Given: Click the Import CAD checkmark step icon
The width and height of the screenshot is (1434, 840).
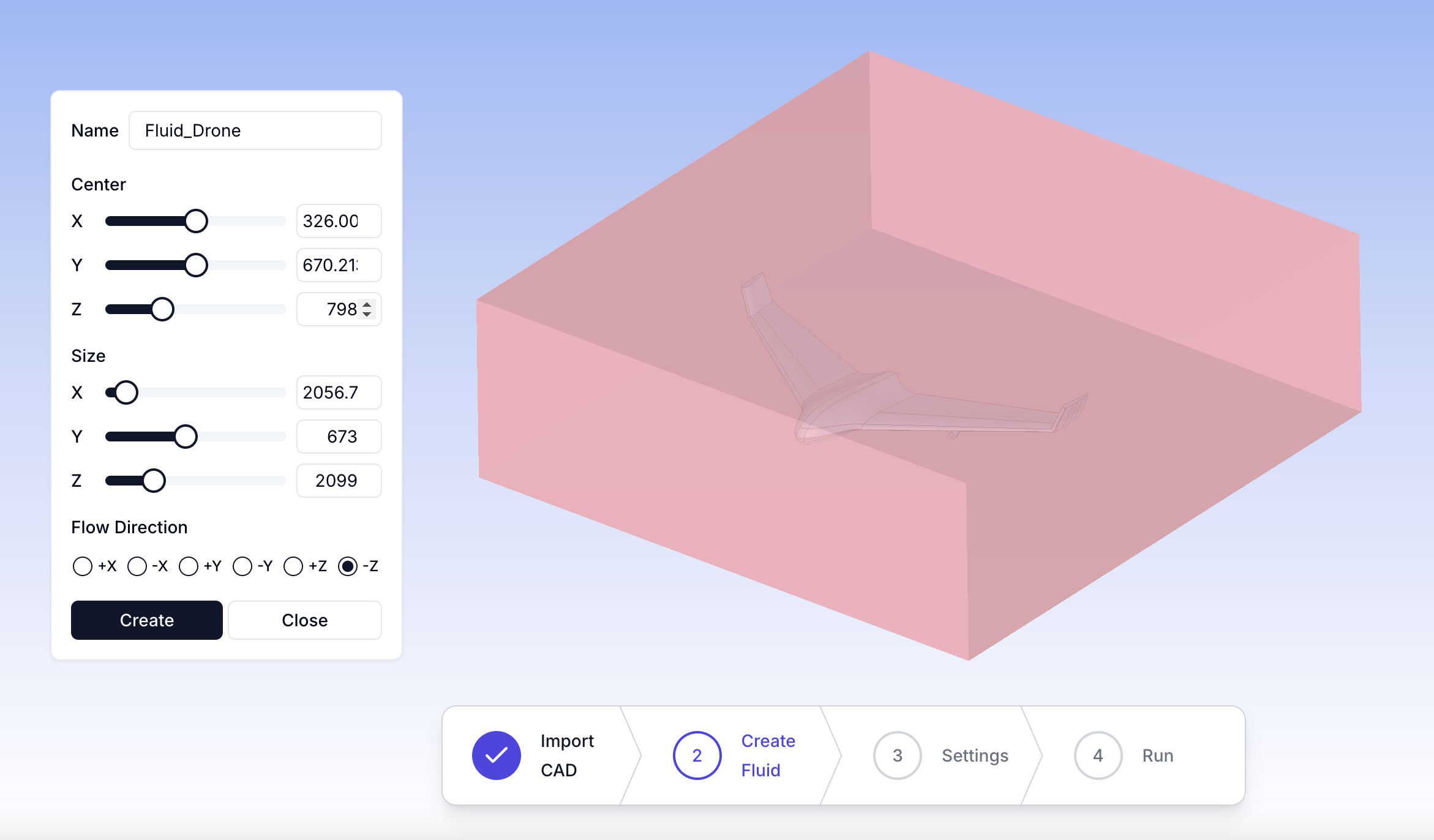Looking at the screenshot, I should point(497,756).
